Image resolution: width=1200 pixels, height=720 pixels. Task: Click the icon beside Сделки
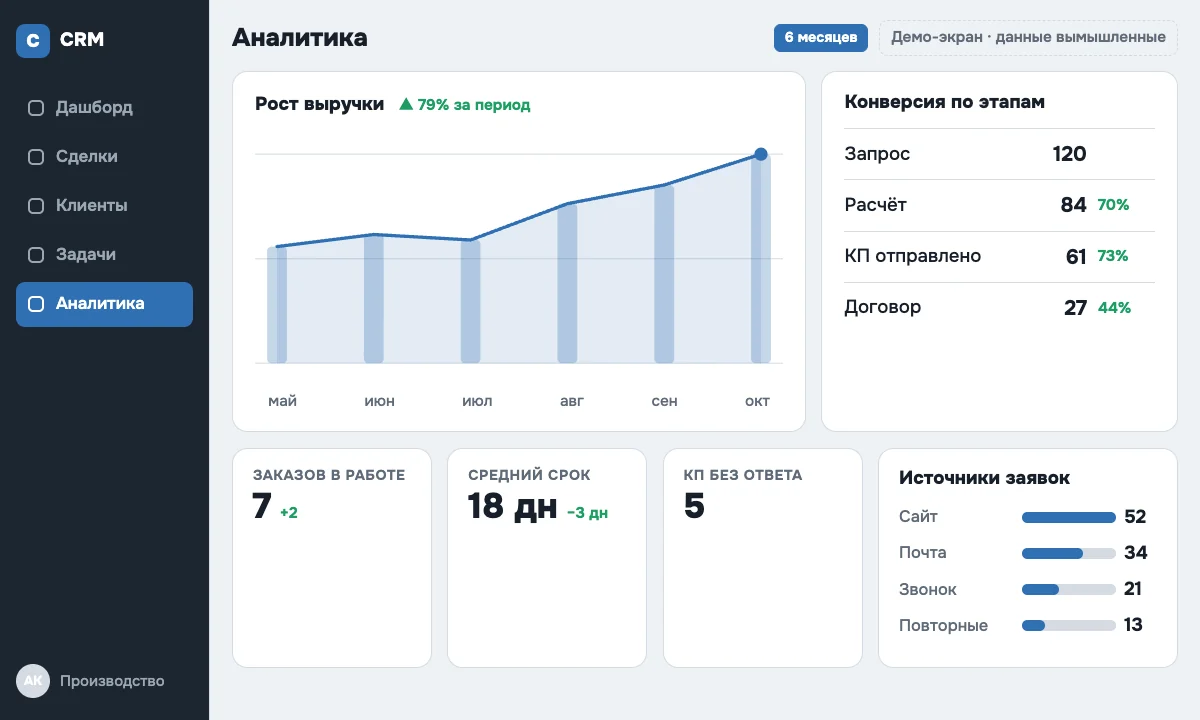[36, 157]
